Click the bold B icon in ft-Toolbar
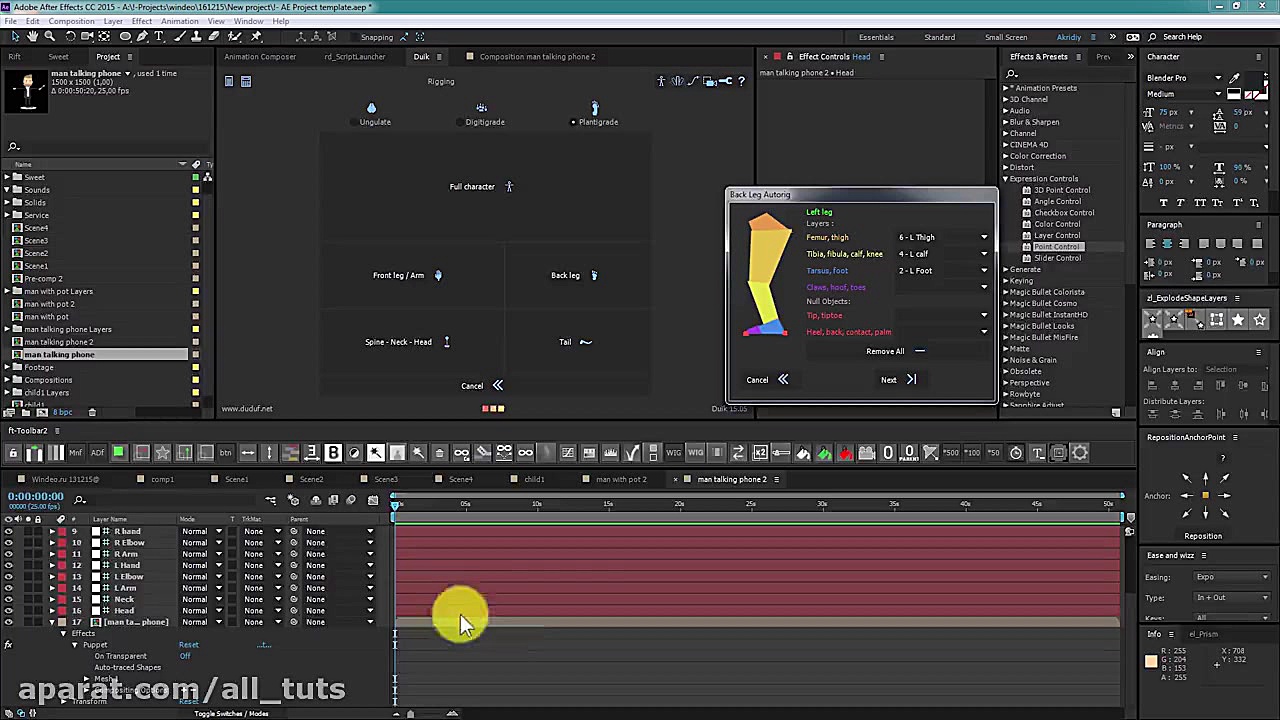 click(x=333, y=453)
